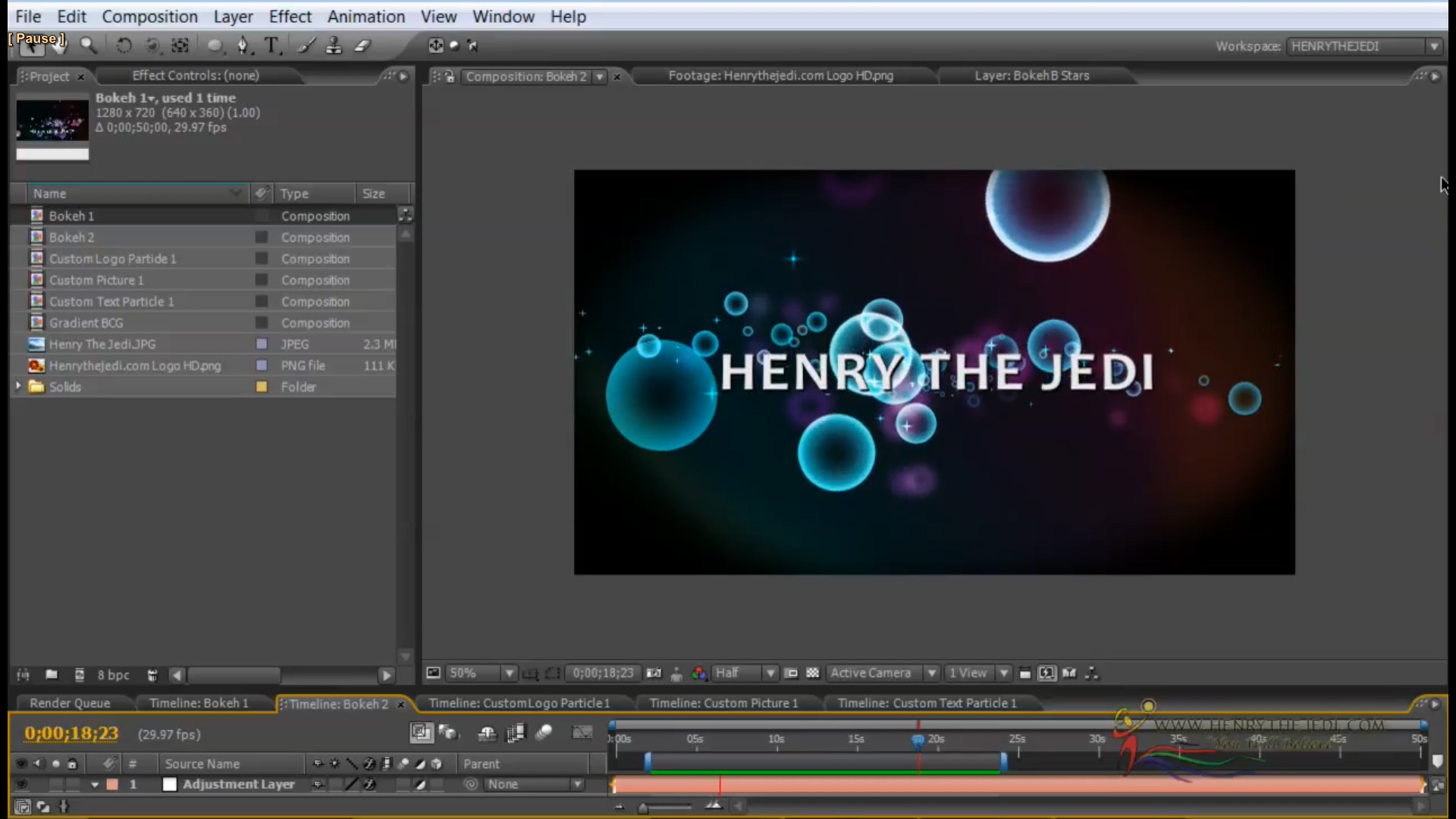This screenshot has width=1456, height=819.
Task: Open the Effect menu in menu bar
Action: coord(290,16)
